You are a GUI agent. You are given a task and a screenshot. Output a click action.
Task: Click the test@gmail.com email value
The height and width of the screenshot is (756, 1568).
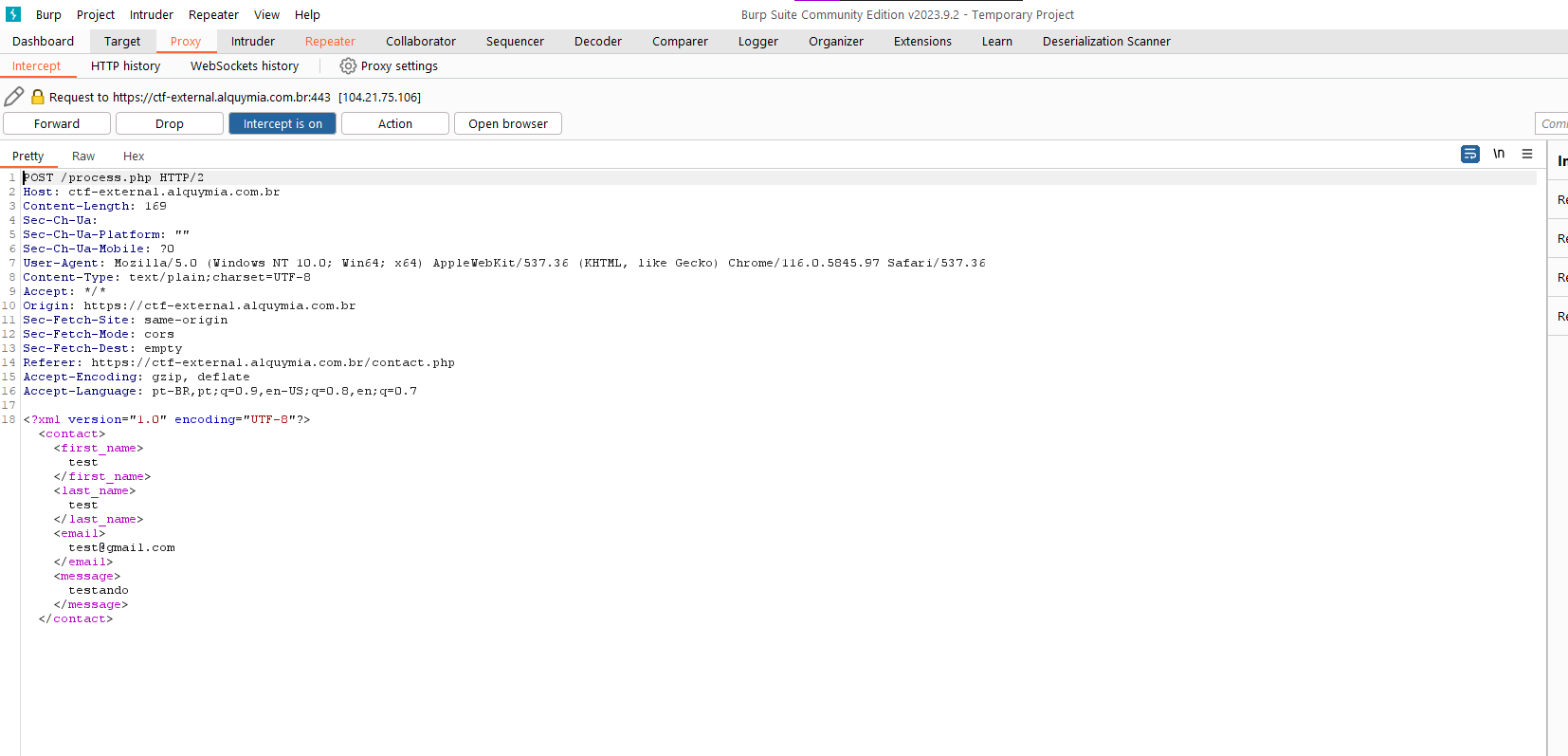tap(121, 547)
